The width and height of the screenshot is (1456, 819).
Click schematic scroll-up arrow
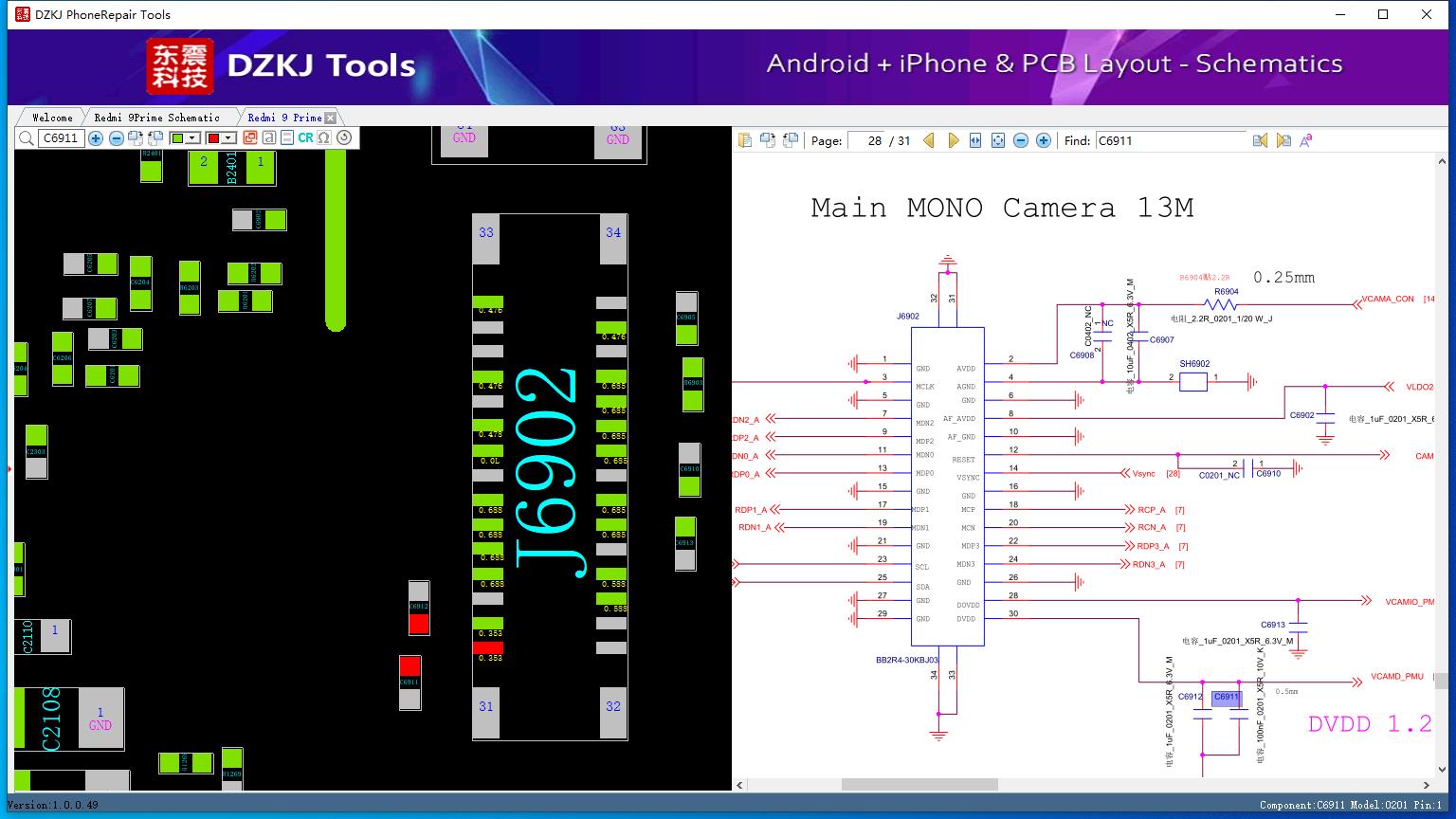click(x=1444, y=160)
